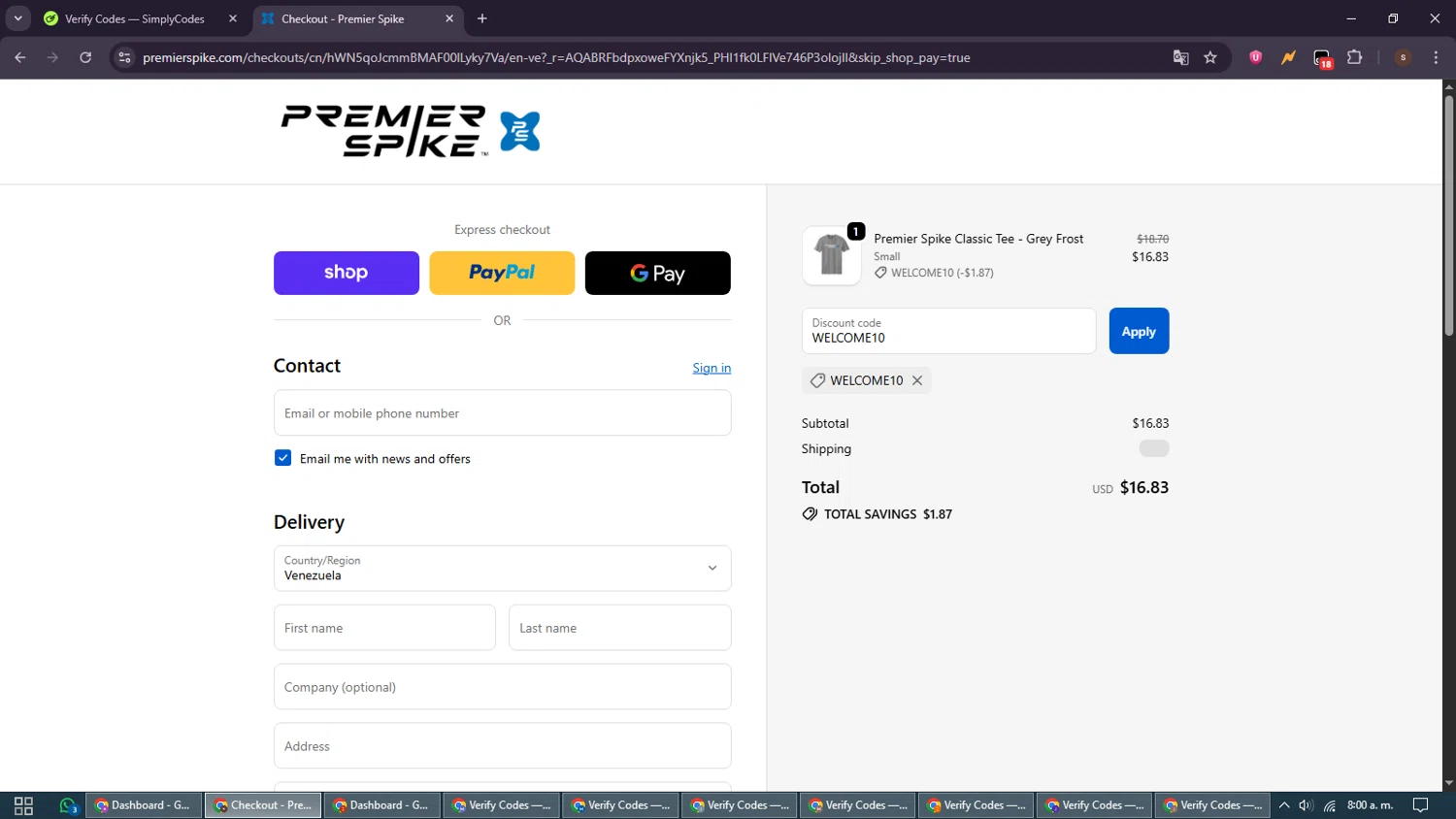This screenshot has width=1456, height=819.
Task: Remove the WELCOME10 discount tag
Action: [x=917, y=380]
